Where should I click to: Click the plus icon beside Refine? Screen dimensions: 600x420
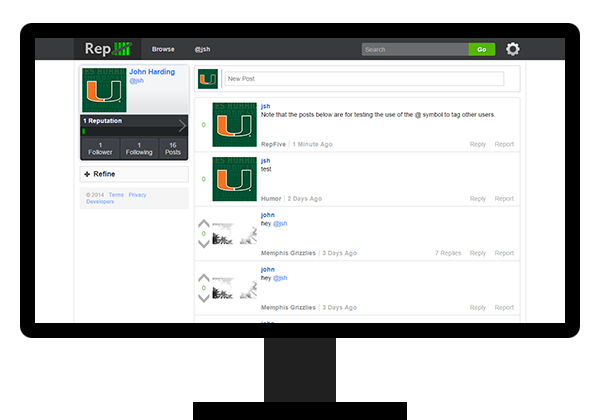coord(87,174)
